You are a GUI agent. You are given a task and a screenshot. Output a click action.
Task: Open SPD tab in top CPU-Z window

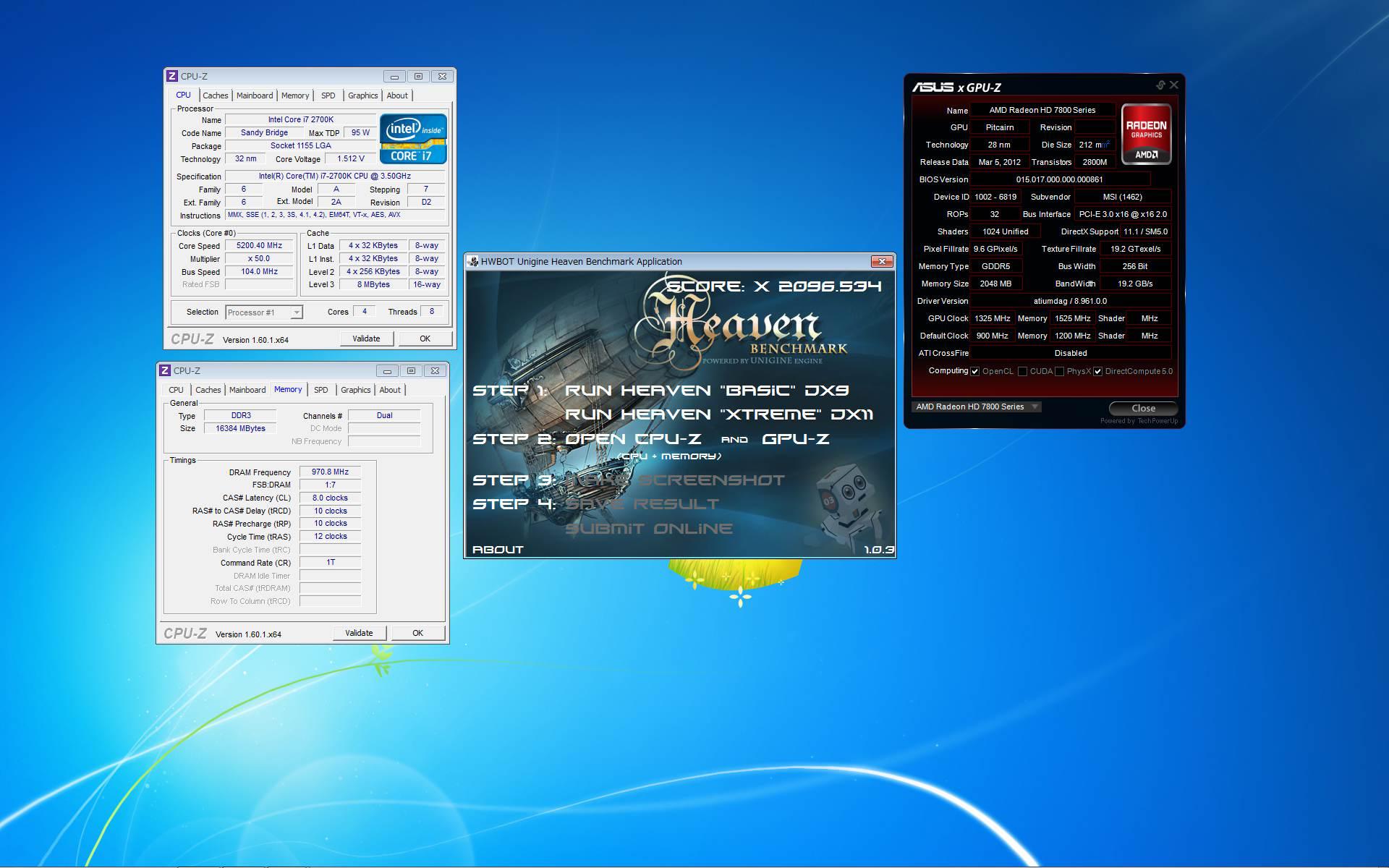tap(328, 95)
